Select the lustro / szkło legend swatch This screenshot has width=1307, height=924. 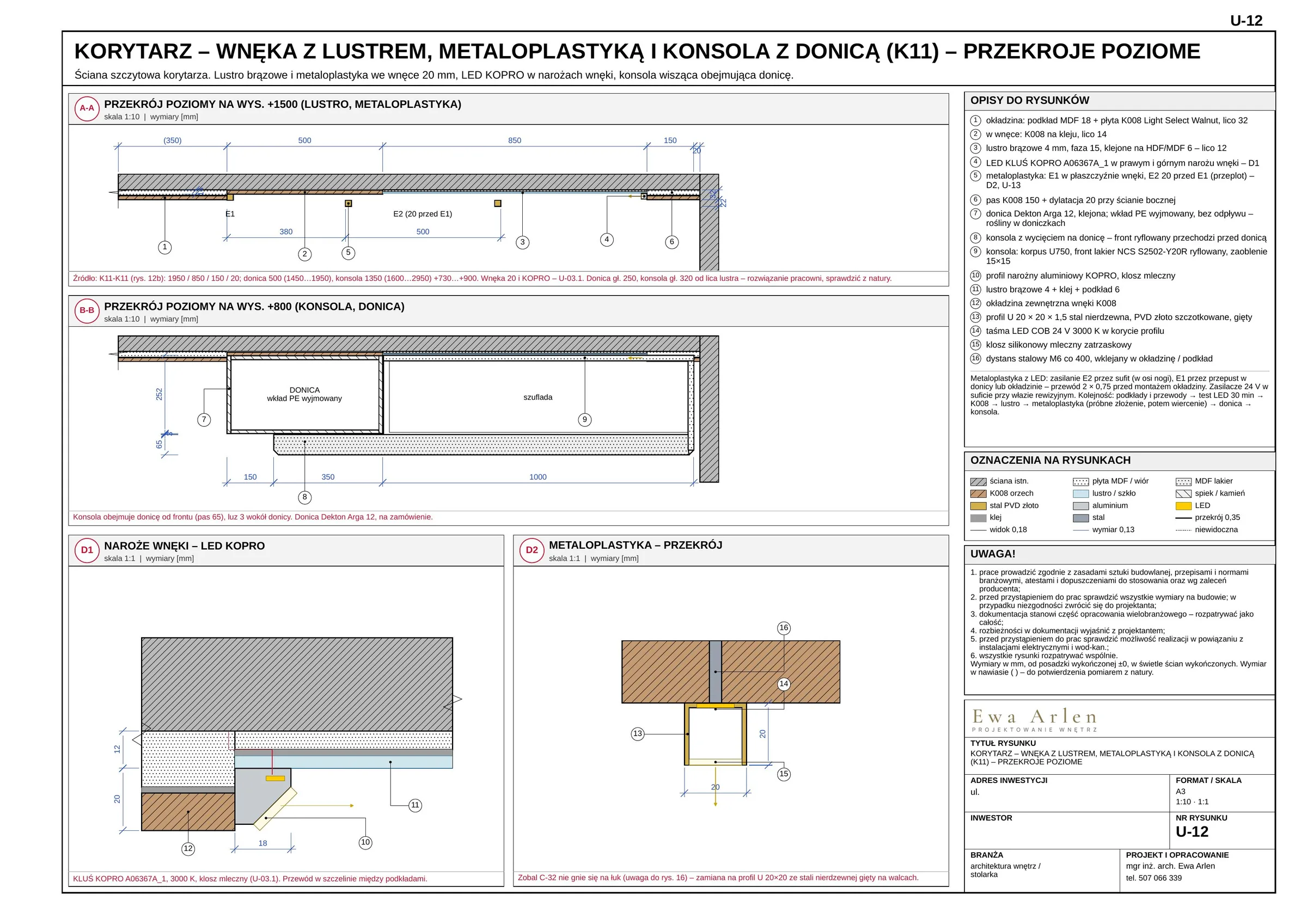point(1080,494)
